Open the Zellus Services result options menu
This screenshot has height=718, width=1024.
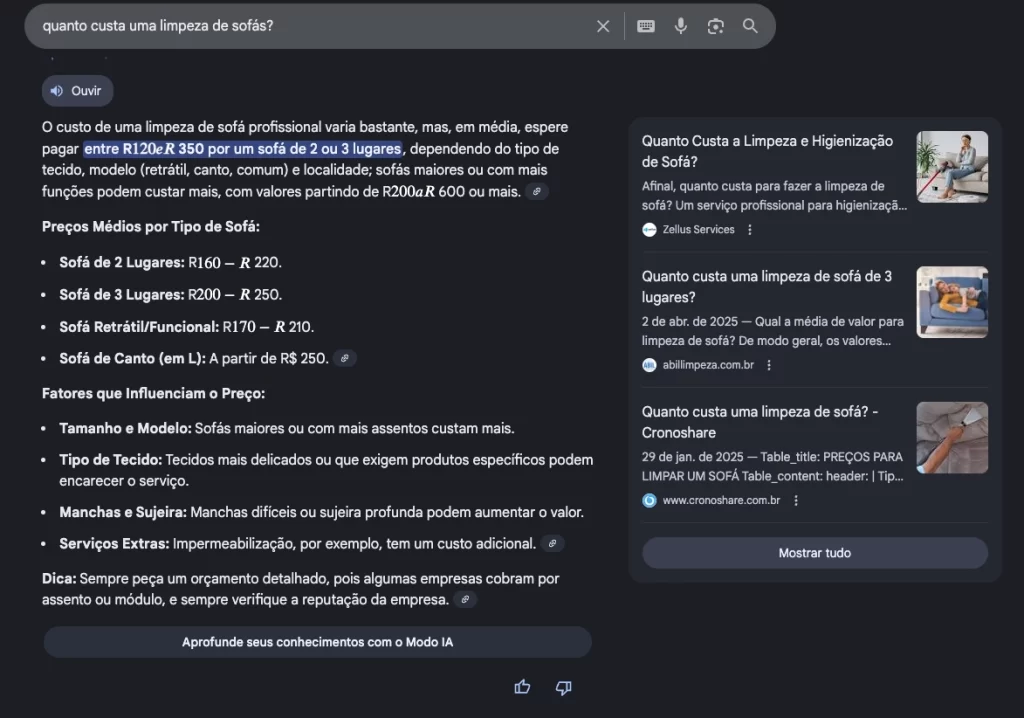pos(750,230)
